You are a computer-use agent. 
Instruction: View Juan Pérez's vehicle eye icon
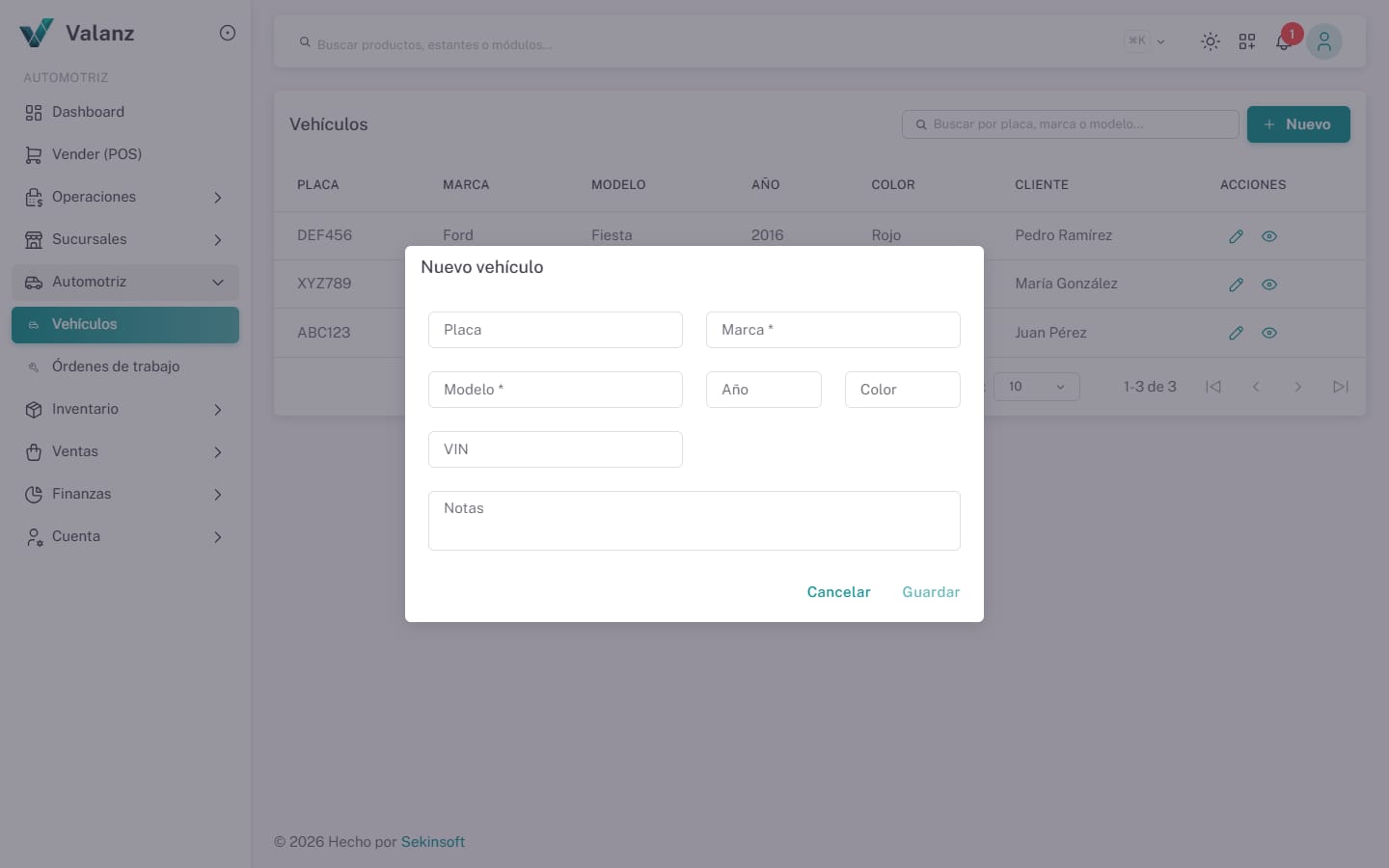(x=1269, y=333)
